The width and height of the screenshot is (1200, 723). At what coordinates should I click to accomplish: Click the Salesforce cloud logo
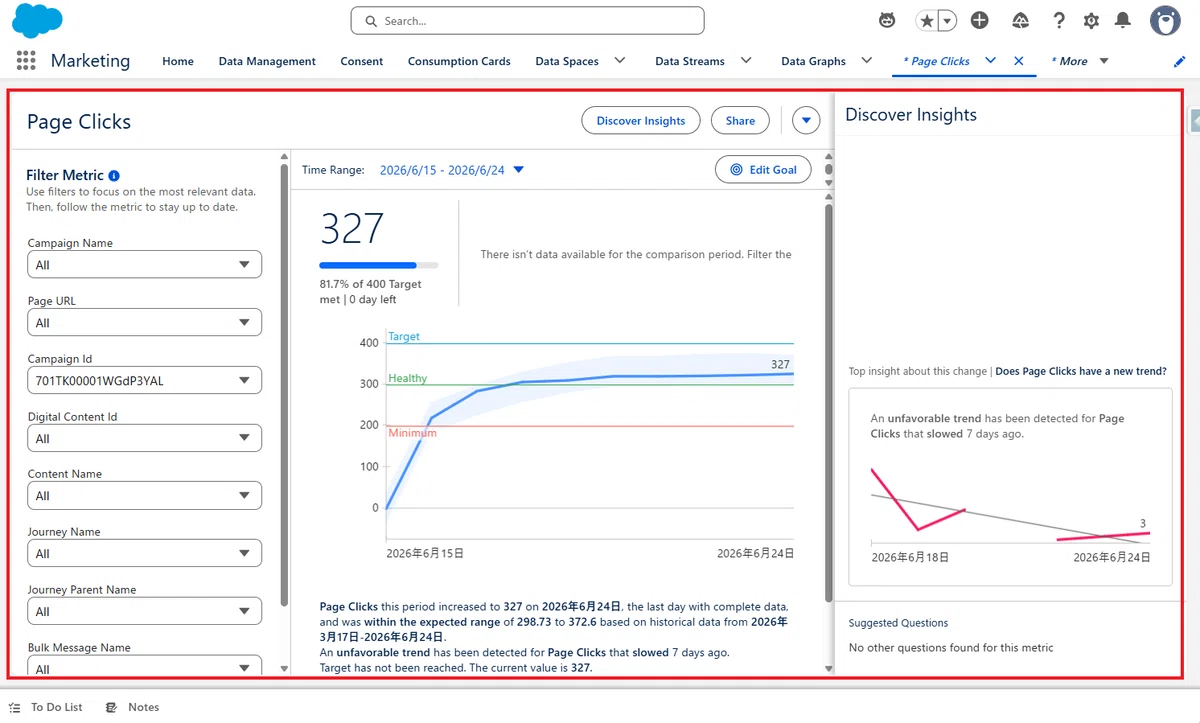37,21
